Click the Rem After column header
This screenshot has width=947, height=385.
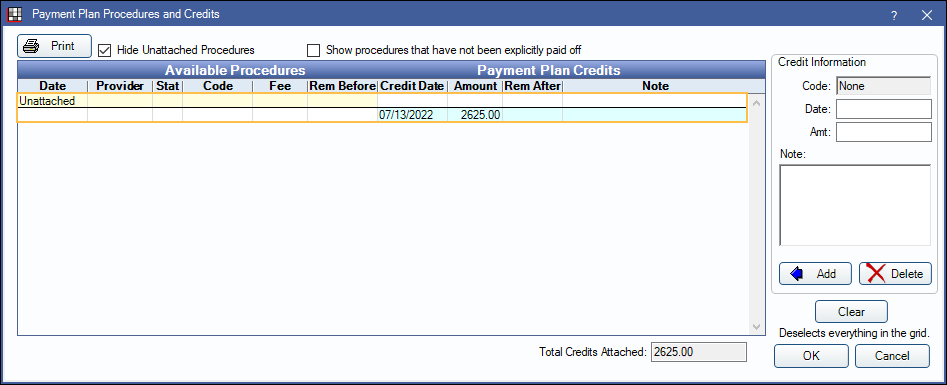[532, 86]
